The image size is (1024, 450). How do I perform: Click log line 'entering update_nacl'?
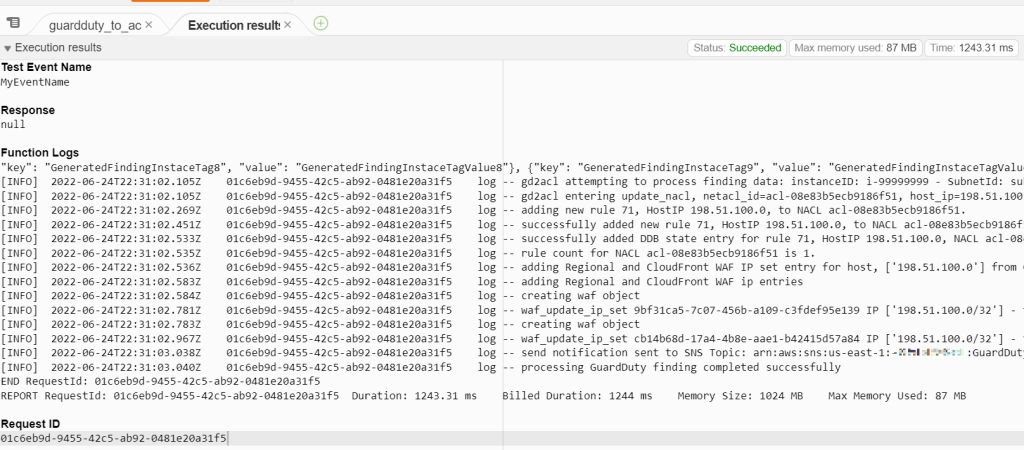point(512,196)
